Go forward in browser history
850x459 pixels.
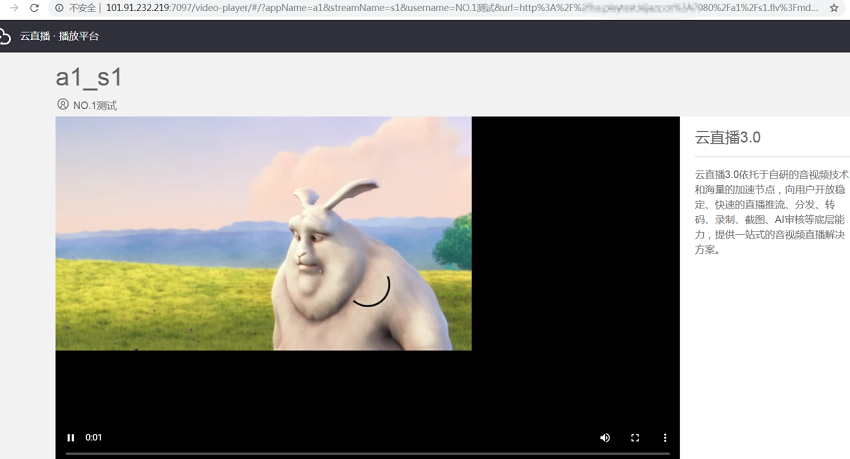click(14, 8)
